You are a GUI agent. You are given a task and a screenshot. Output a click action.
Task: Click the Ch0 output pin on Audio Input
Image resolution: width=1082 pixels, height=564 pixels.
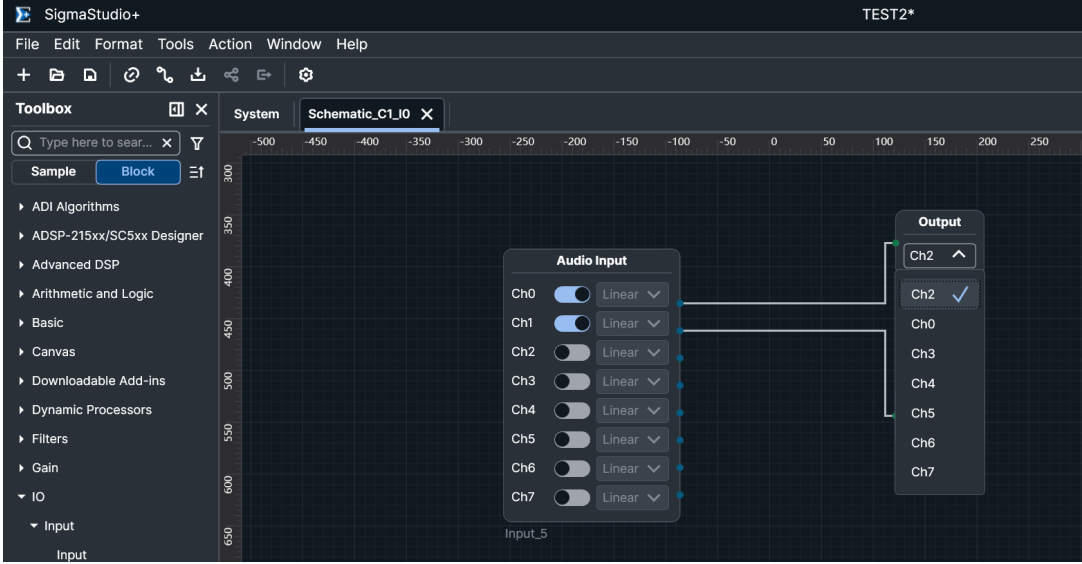(x=680, y=303)
